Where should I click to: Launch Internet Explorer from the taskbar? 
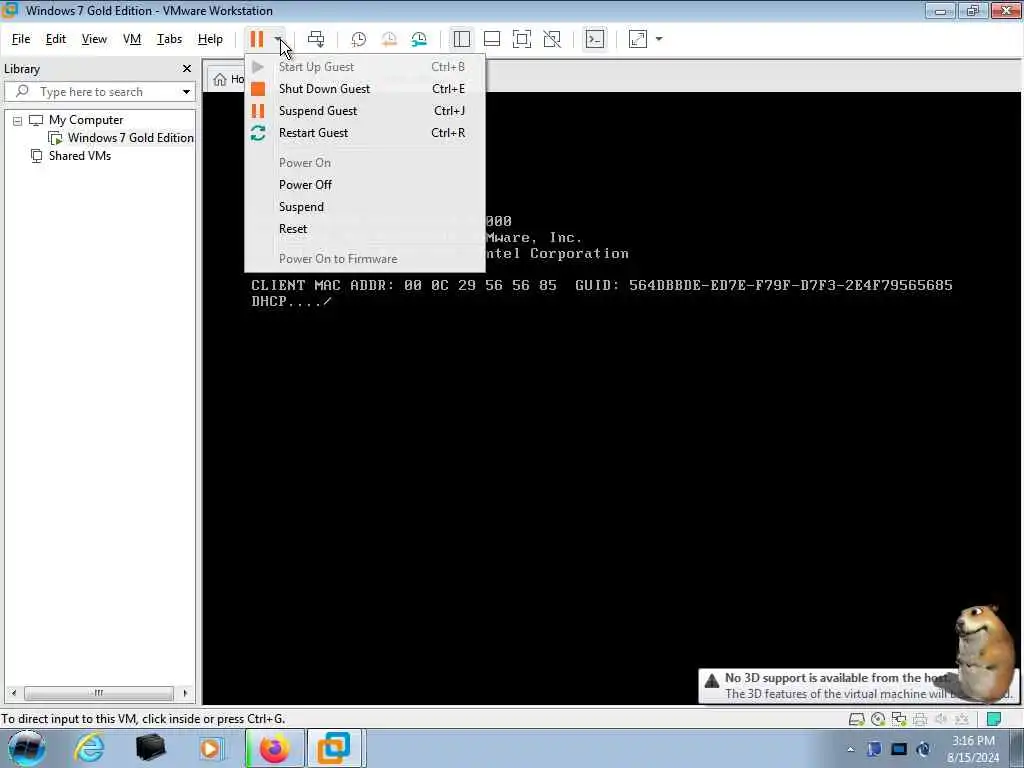click(89, 748)
